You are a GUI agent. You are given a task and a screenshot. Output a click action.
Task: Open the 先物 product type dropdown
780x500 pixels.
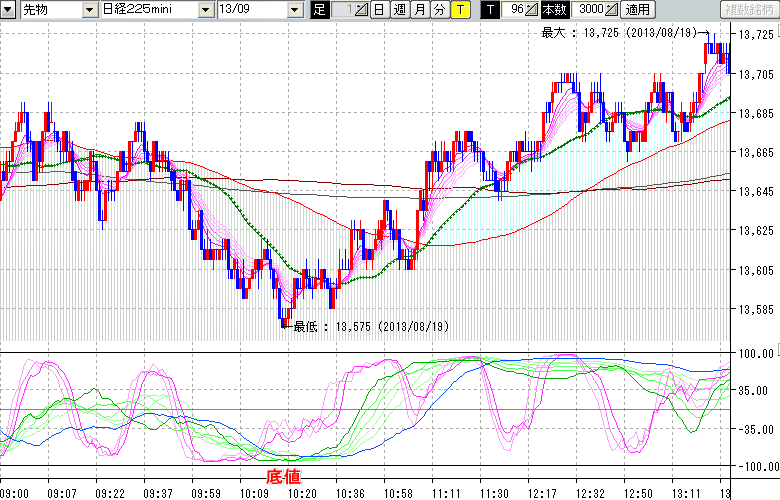pyautogui.click(x=90, y=9)
